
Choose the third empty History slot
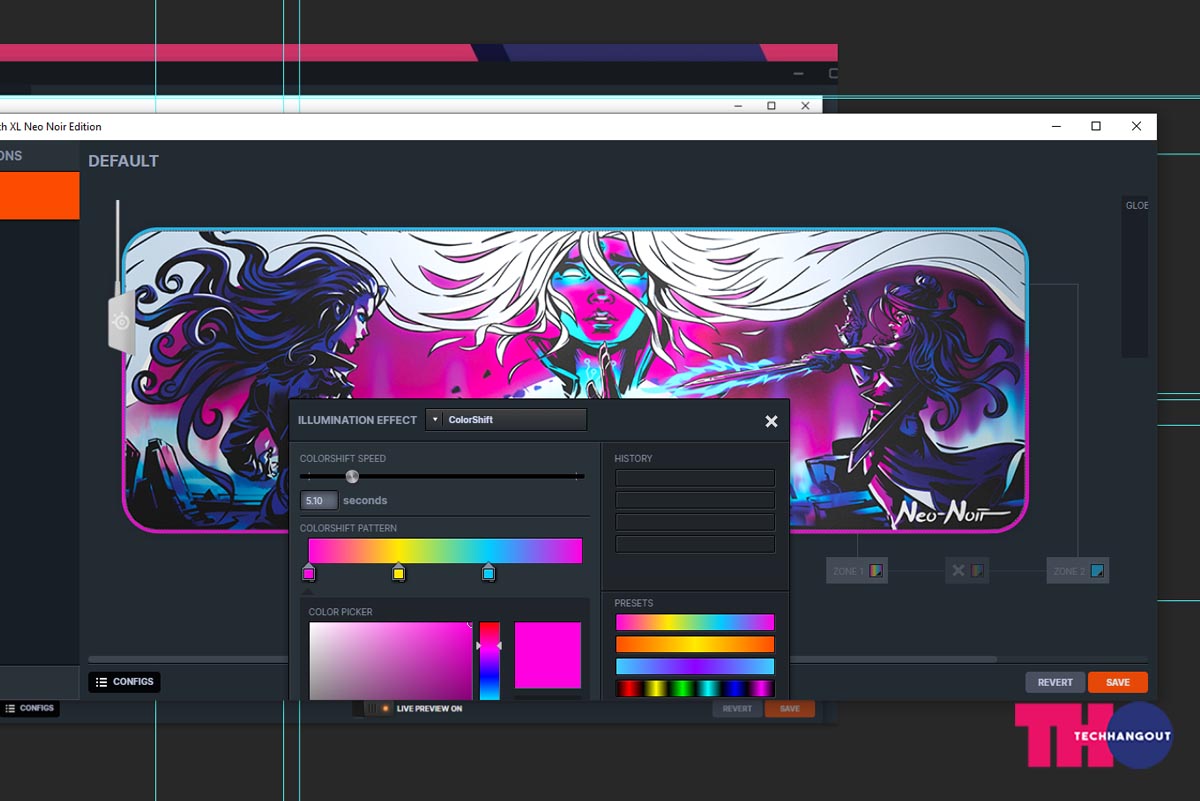click(x=695, y=522)
